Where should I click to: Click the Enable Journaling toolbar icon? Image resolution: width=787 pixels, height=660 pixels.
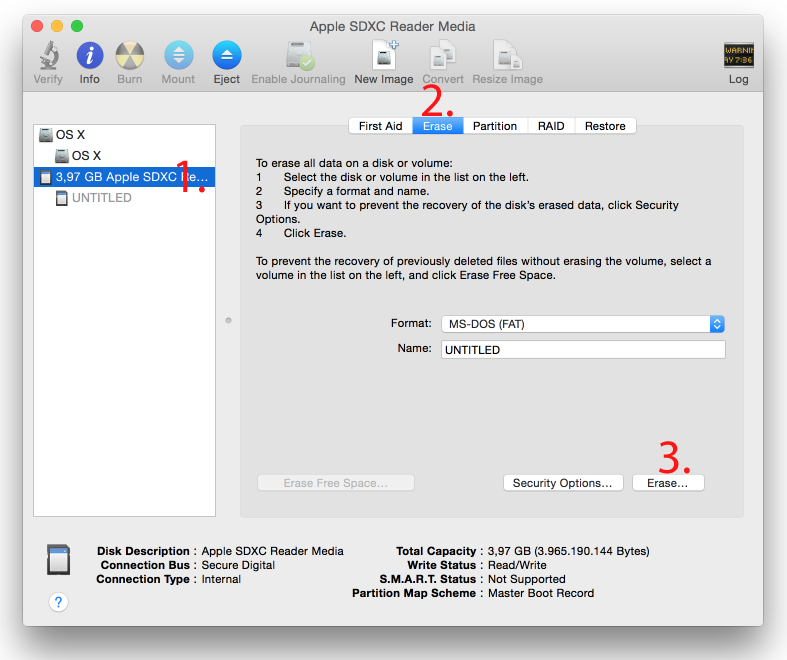pyautogui.click(x=300, y=55)
